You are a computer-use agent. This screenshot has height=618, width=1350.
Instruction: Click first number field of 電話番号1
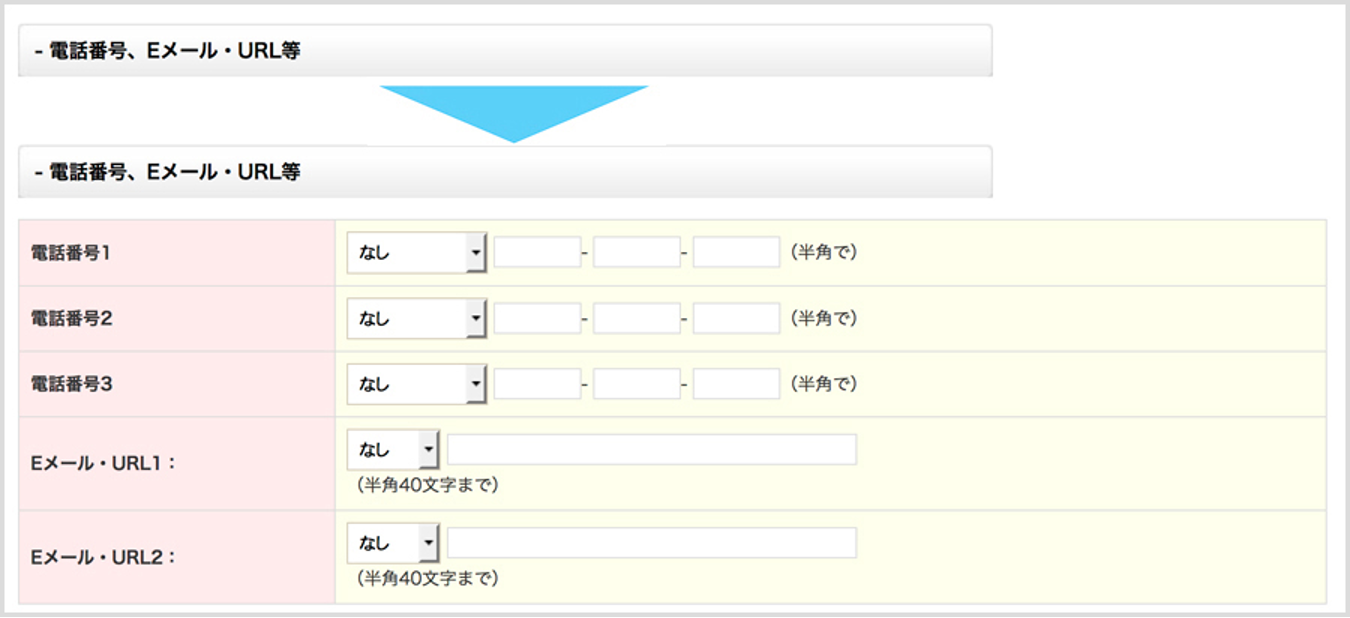tap(537, 253)
